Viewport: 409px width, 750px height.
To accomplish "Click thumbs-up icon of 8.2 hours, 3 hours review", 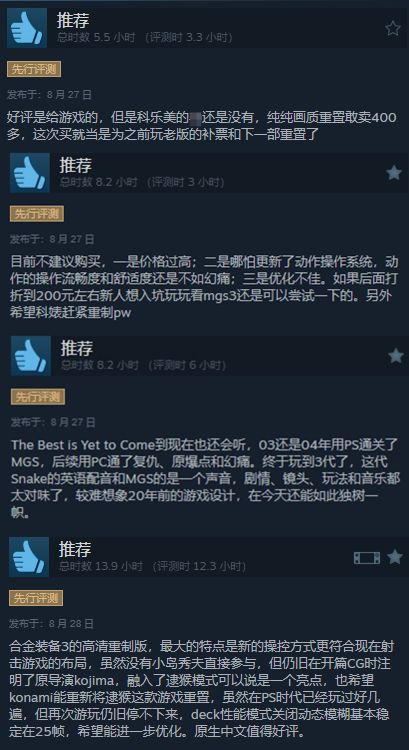I will 30,173.
